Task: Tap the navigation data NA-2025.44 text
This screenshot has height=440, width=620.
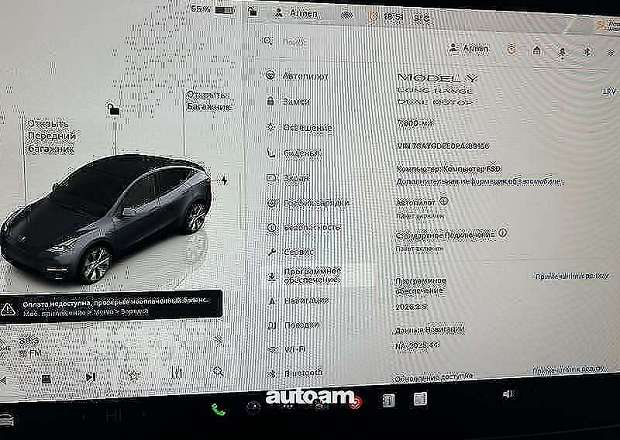Action: (417, 346)
